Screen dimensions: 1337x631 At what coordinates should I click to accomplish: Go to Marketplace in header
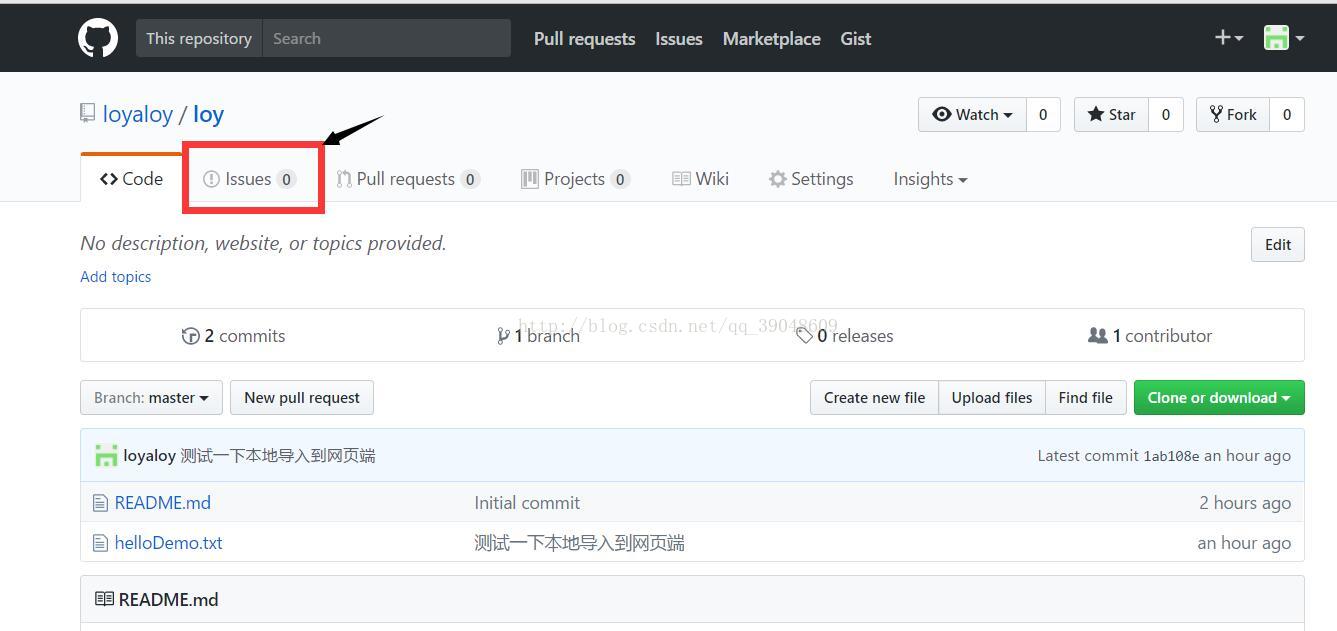pyautogui.click(x=771, y=38)
